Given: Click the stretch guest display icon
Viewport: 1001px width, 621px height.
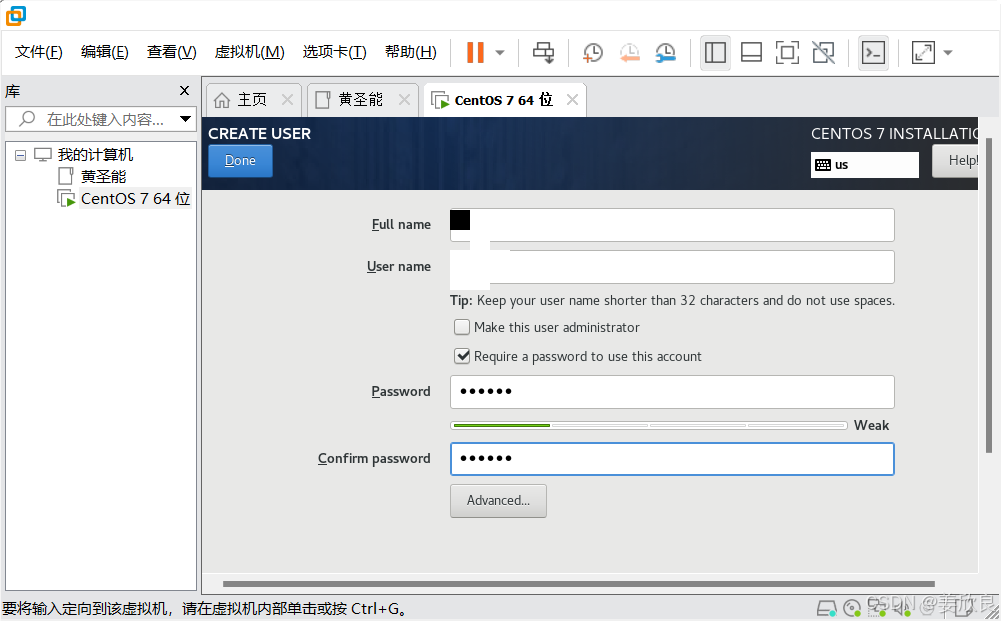Looking at the screenshot, I should [x=923, y=52].
